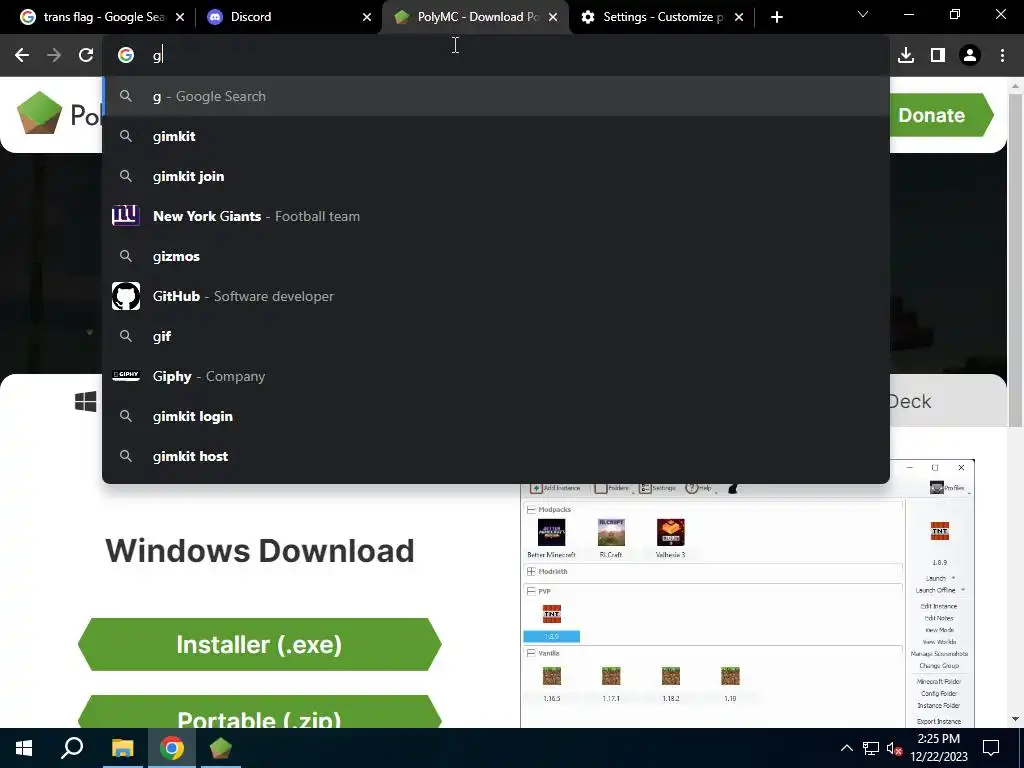Viewport: 1024px width, 768px height.
Task: Click the PolyMC taskbar icon
Action: (x=221, y=748)
